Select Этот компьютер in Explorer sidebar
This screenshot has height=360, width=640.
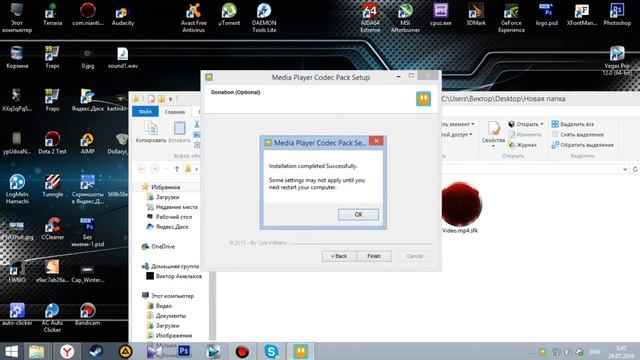pos(168,296)
